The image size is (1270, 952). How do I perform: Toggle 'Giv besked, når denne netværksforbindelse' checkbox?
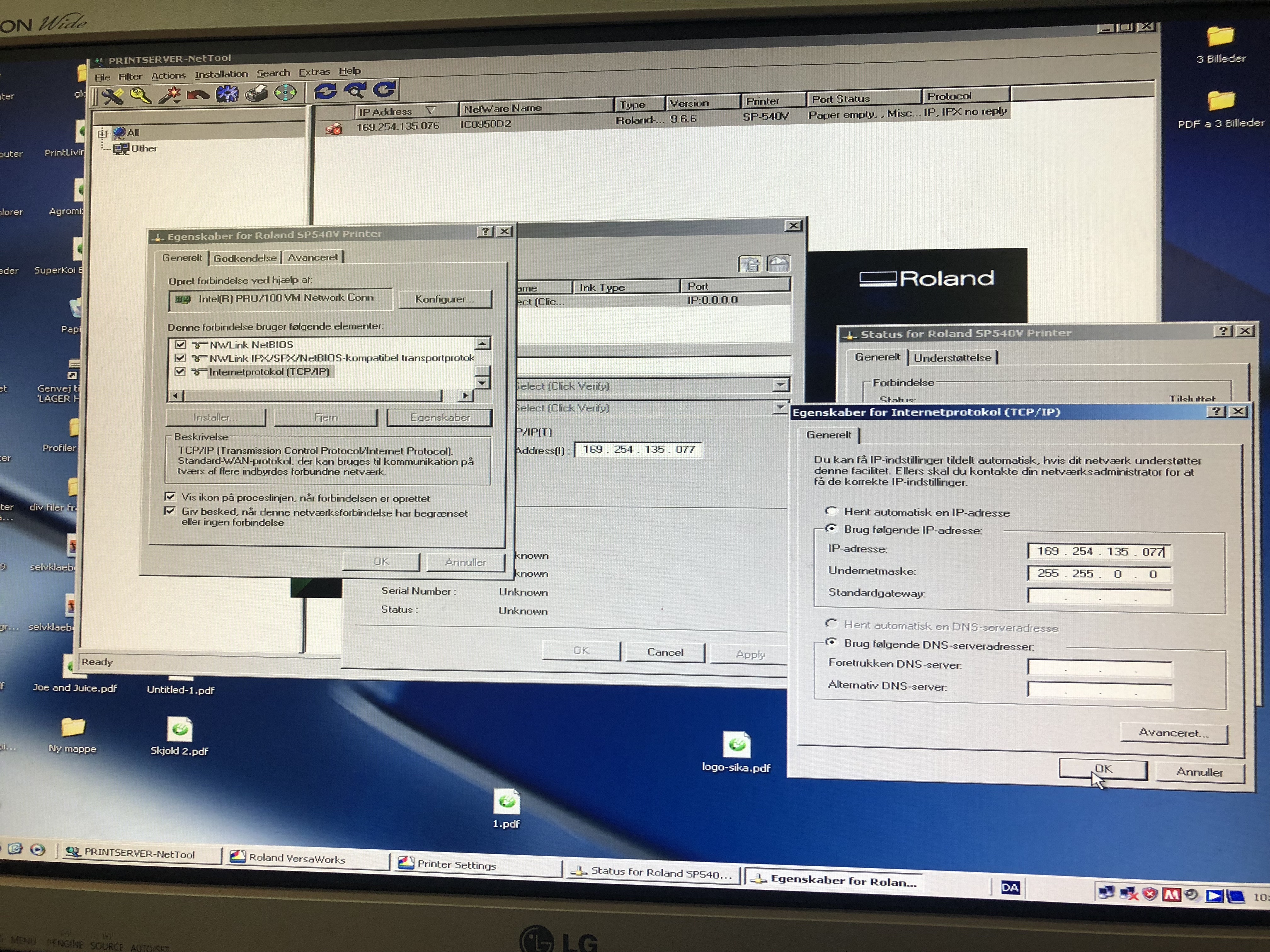tap(170, 511)
